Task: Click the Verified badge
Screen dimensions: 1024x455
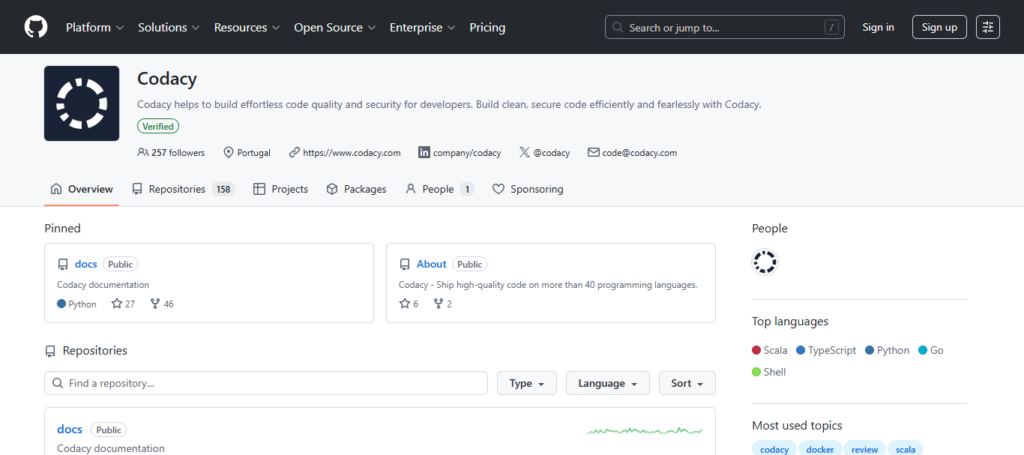Action: 158,126
